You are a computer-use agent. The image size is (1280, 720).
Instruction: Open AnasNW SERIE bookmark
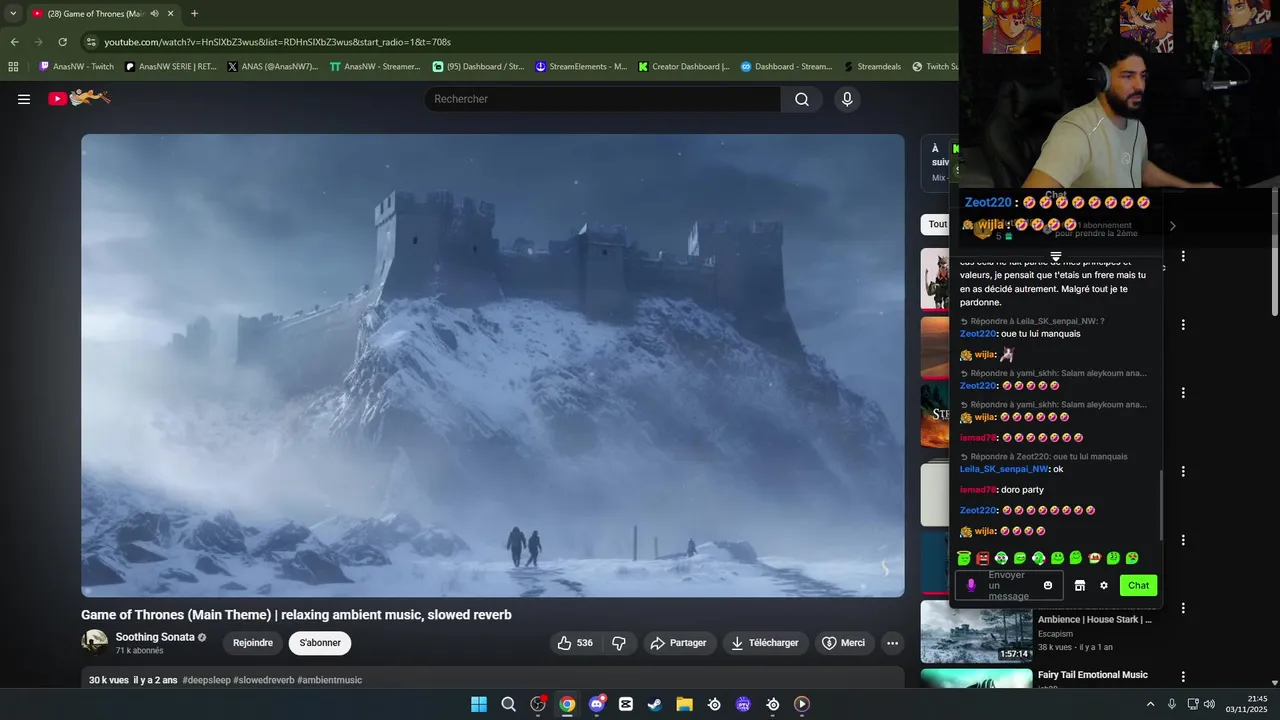coord(170,67)
